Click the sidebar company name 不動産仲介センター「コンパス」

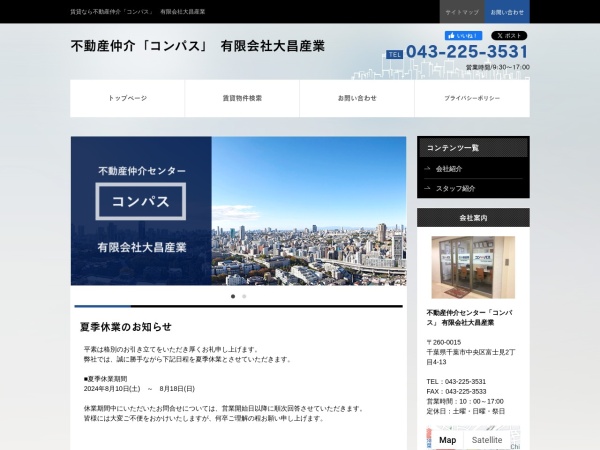470,318
